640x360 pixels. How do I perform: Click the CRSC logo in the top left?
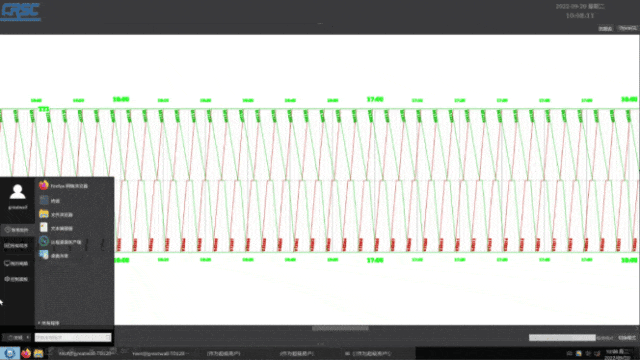coord(20,11)
